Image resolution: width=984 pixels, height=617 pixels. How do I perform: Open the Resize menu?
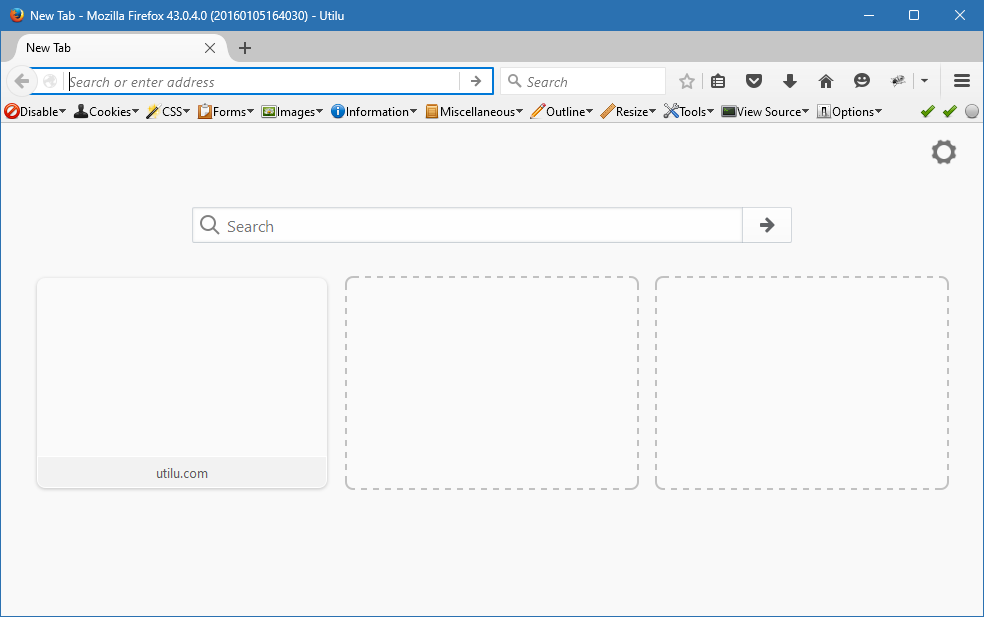tap(628, 112)
